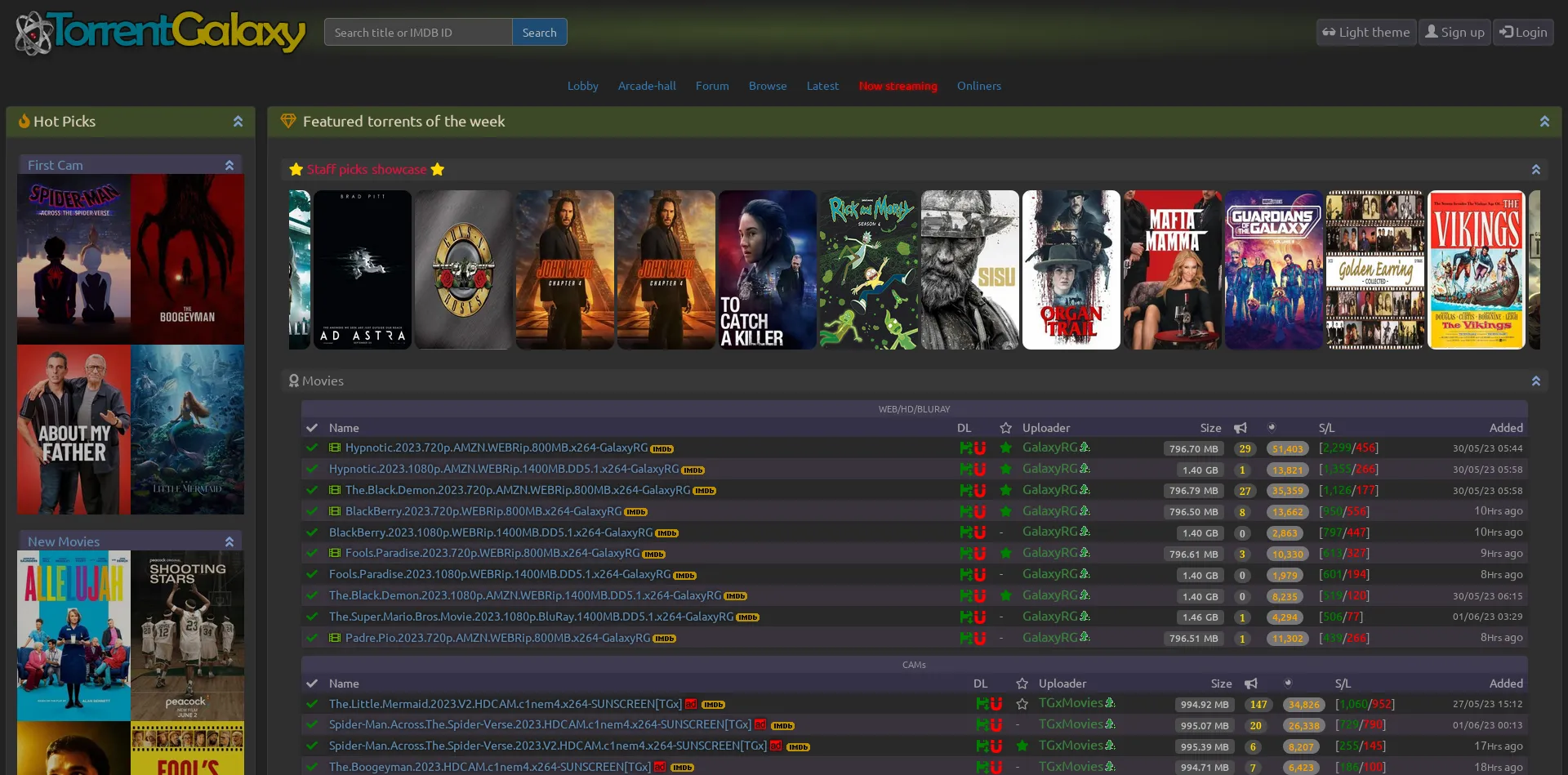Collapse the New Movies section
Image resolution: width=1568 pixels, height=775 pixels.
pyautogui.click(x=229, y=541)
